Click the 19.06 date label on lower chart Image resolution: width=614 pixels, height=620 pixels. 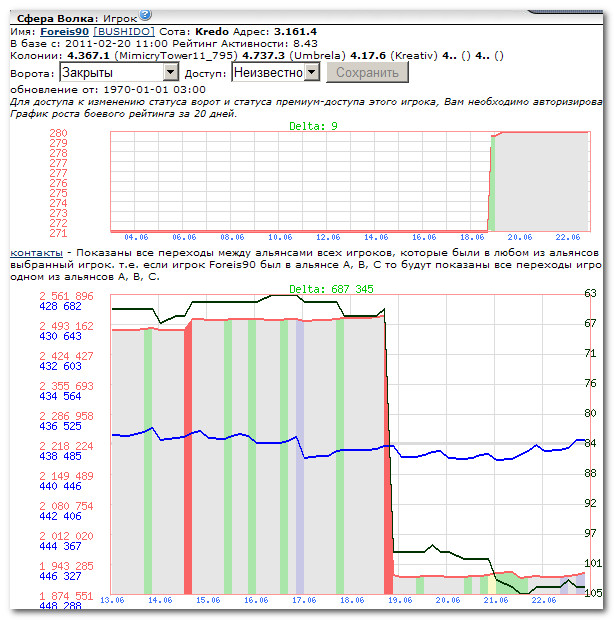[x=400, y=600]
